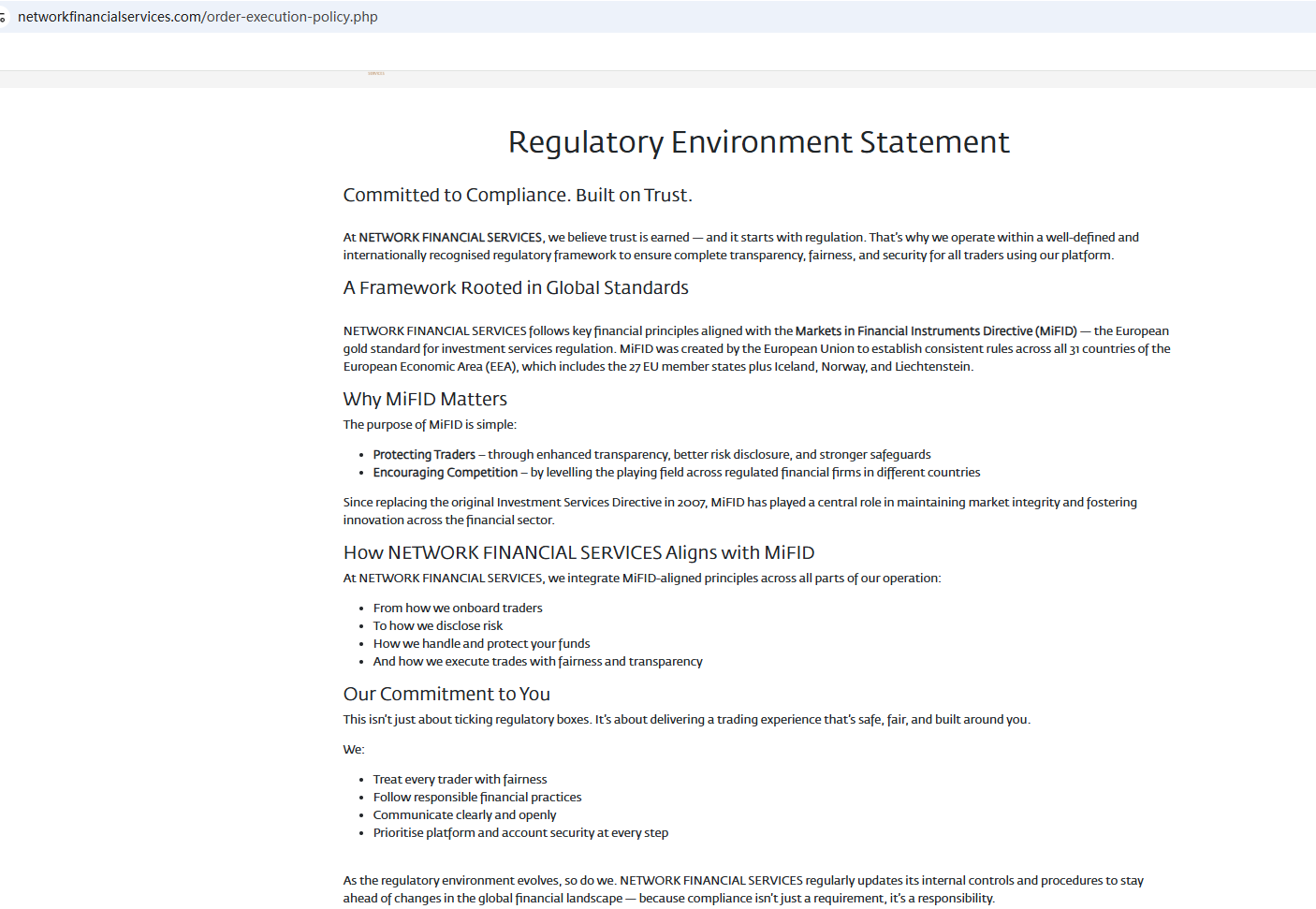The image size is (1316, 909).
Task: Click the networkfinancialservices.com URL in address bar
Action: tap(197, 17)
